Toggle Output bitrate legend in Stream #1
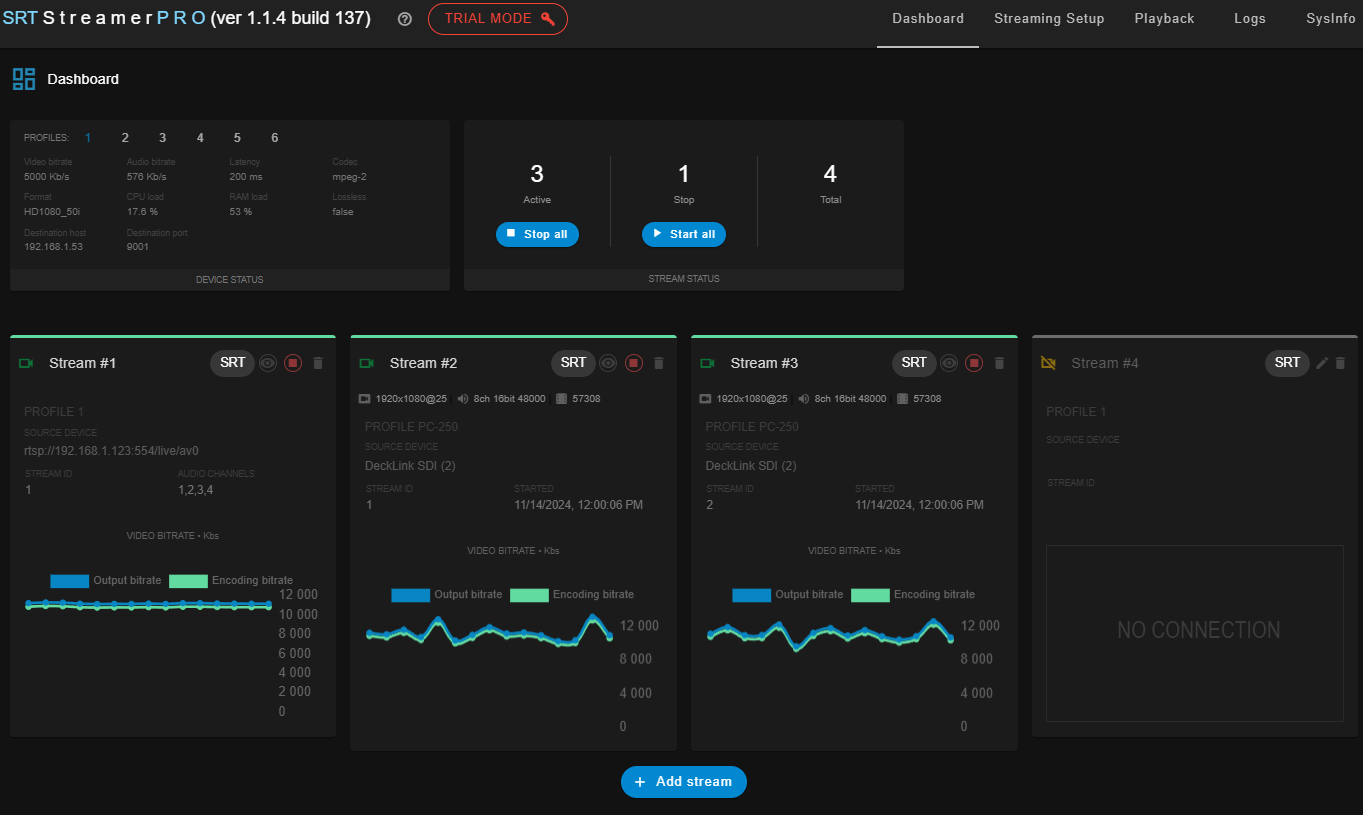 106,580
